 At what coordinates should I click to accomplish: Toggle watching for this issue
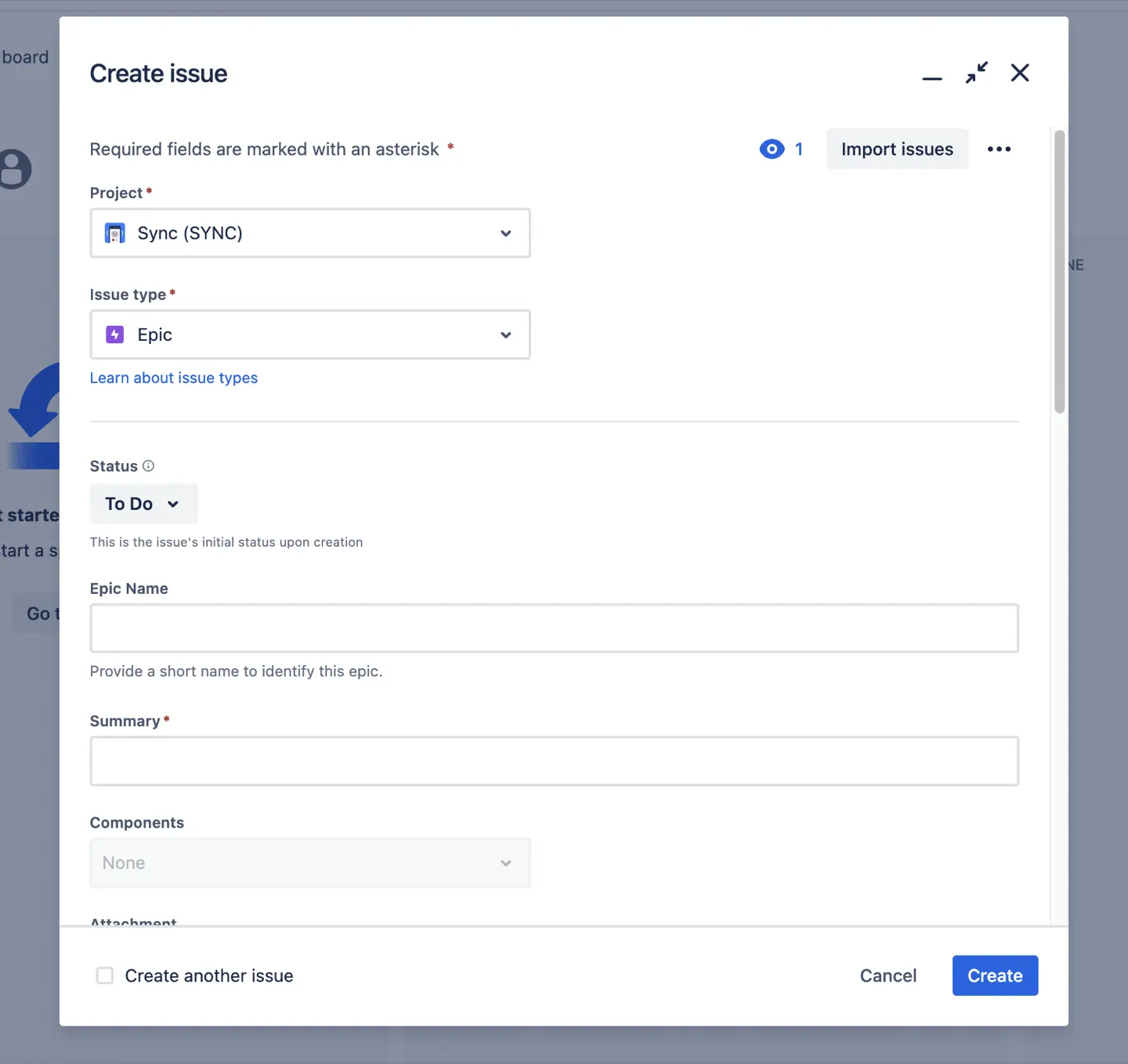772,149
